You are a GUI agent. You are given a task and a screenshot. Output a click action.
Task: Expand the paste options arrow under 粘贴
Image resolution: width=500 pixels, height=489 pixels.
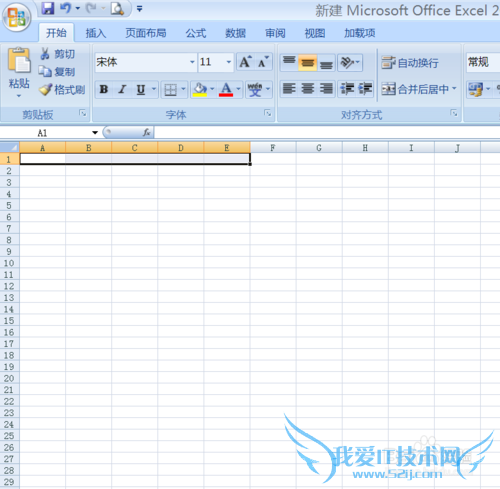click(x=19, y=96)
